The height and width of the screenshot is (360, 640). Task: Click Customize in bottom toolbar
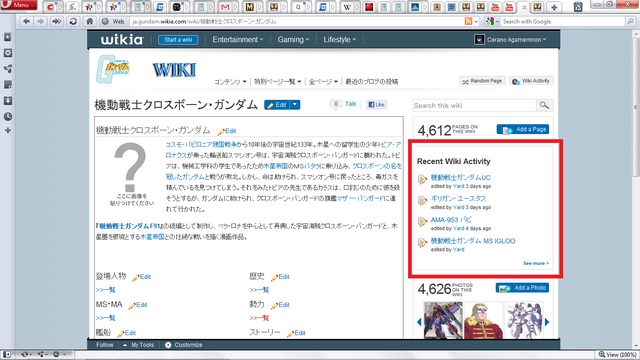(183, 345)
